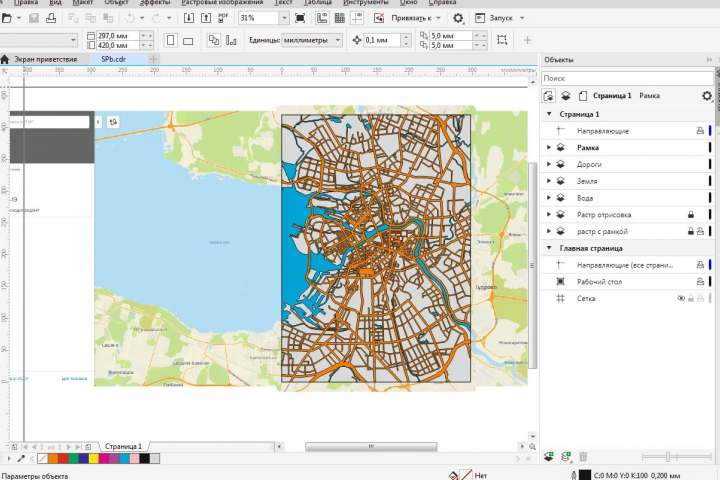Collapse the Главная страница section

click(548, 248)
